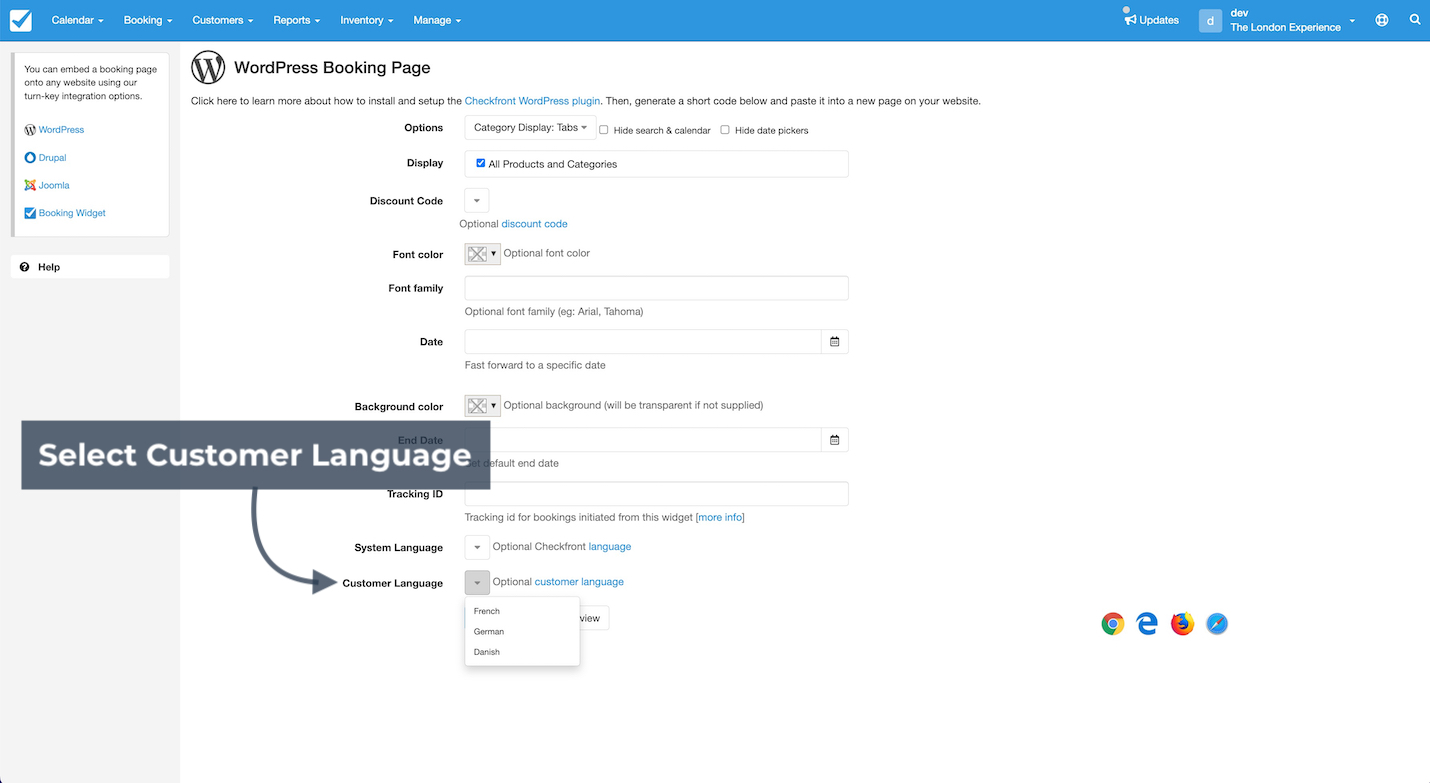Open the System Language dropdown

pyautogui.click(x=477, y=547)
